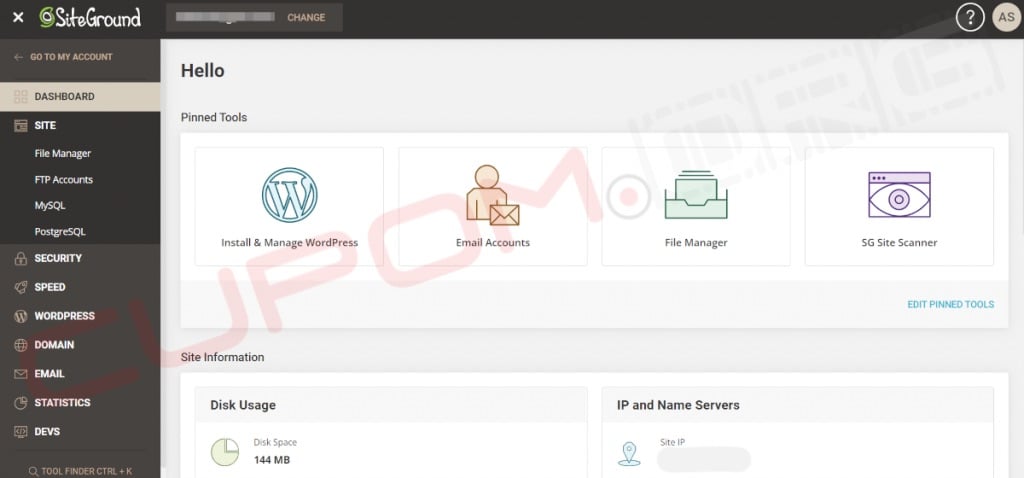Click the Disk Space pie icon
The image size is (1024, 478).
tap(225, 452)
